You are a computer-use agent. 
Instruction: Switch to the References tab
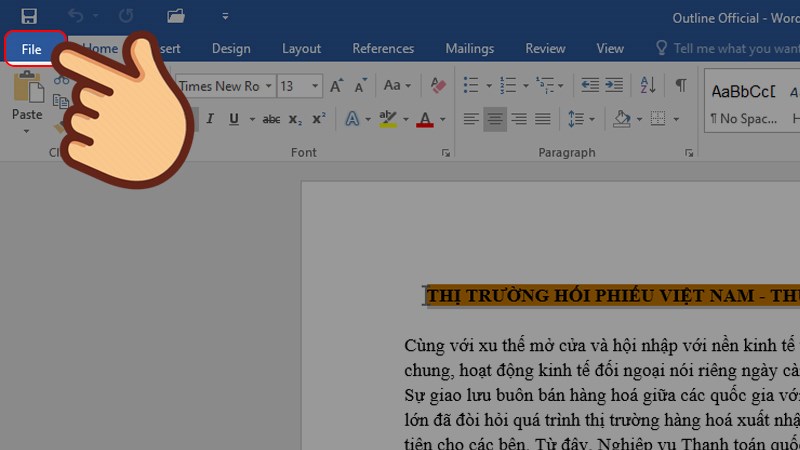tap(383, 48)
